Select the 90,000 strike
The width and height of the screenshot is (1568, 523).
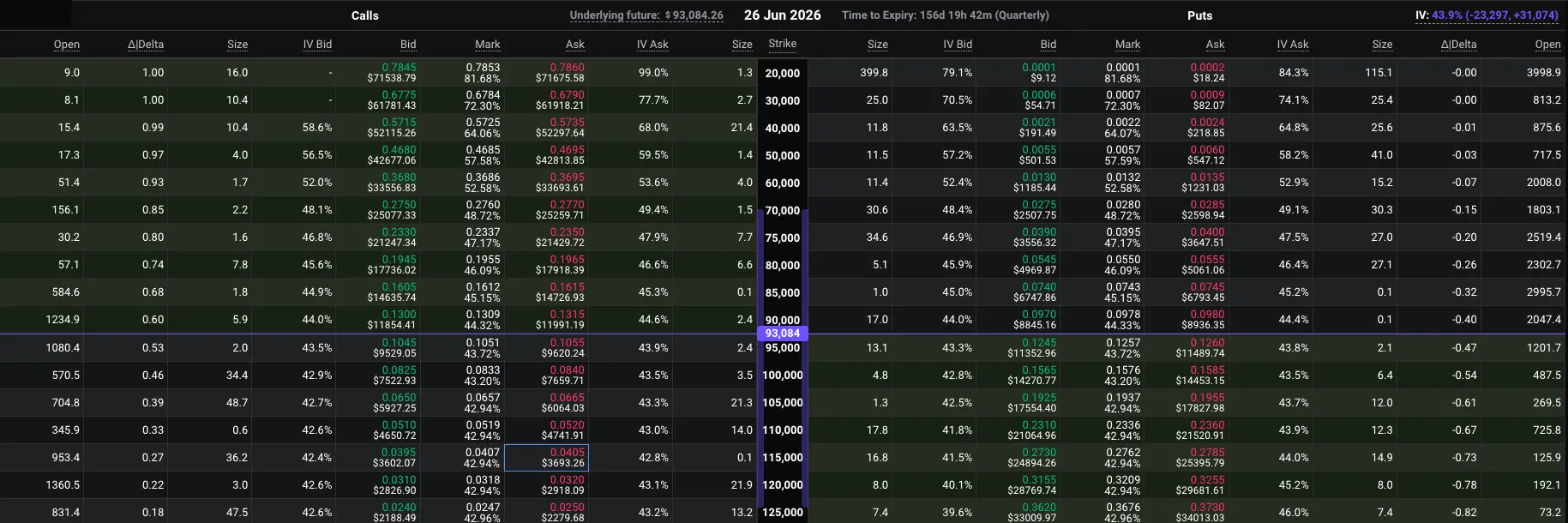click(x=783, y=321)
